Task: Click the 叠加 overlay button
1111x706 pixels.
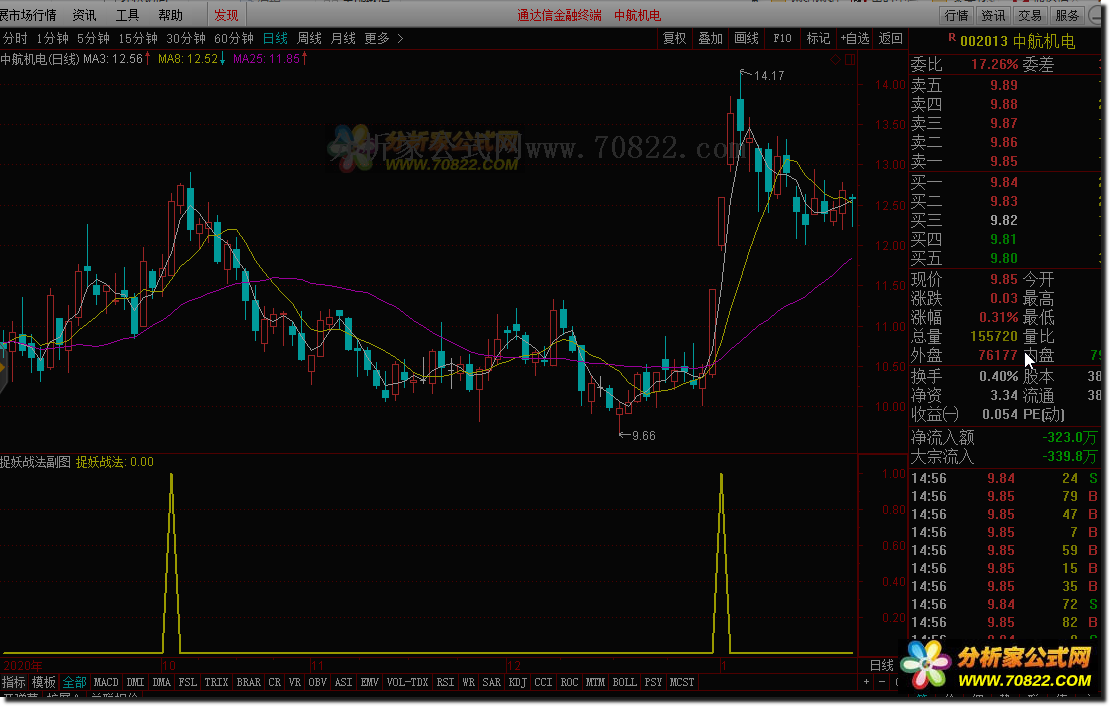Action: click(x=711, y=38)
